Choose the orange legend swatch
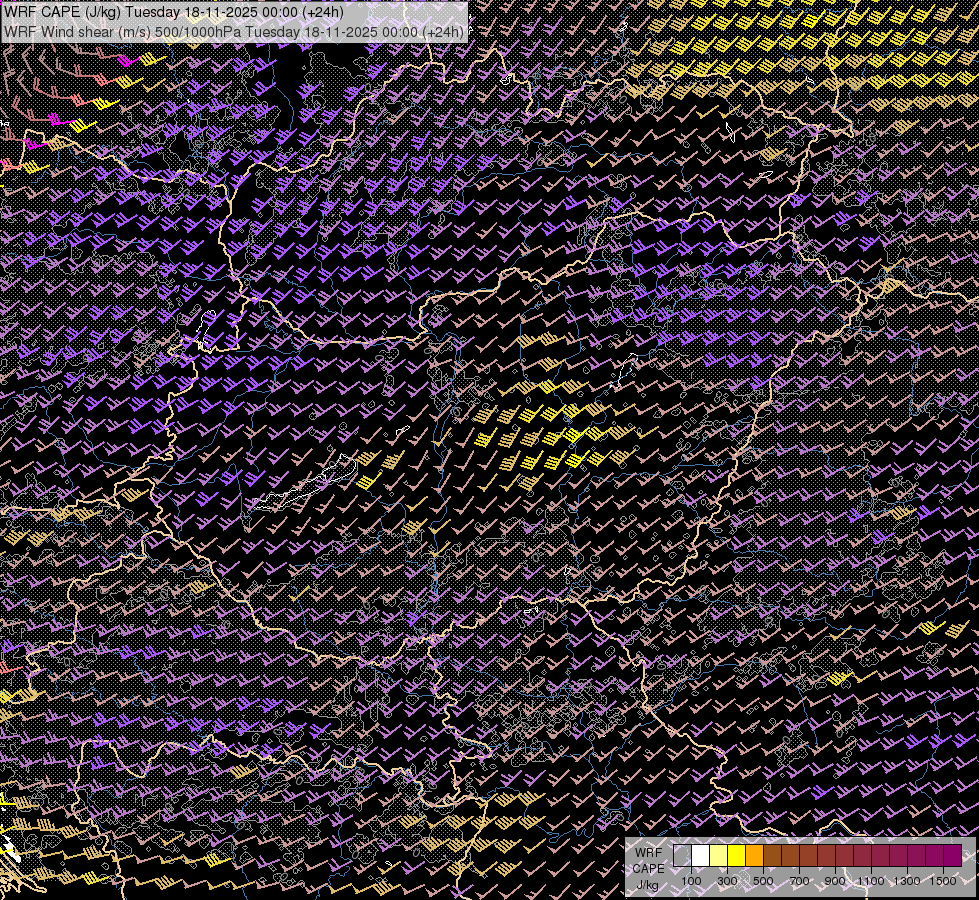This screenshot has width=979, height=900. pyautogui.click(x=754, y=856)
